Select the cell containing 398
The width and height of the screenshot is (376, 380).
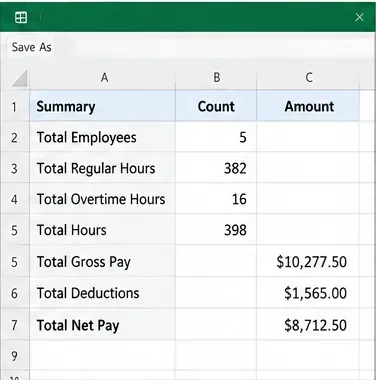pyautogui.click(x=216, y=230)
